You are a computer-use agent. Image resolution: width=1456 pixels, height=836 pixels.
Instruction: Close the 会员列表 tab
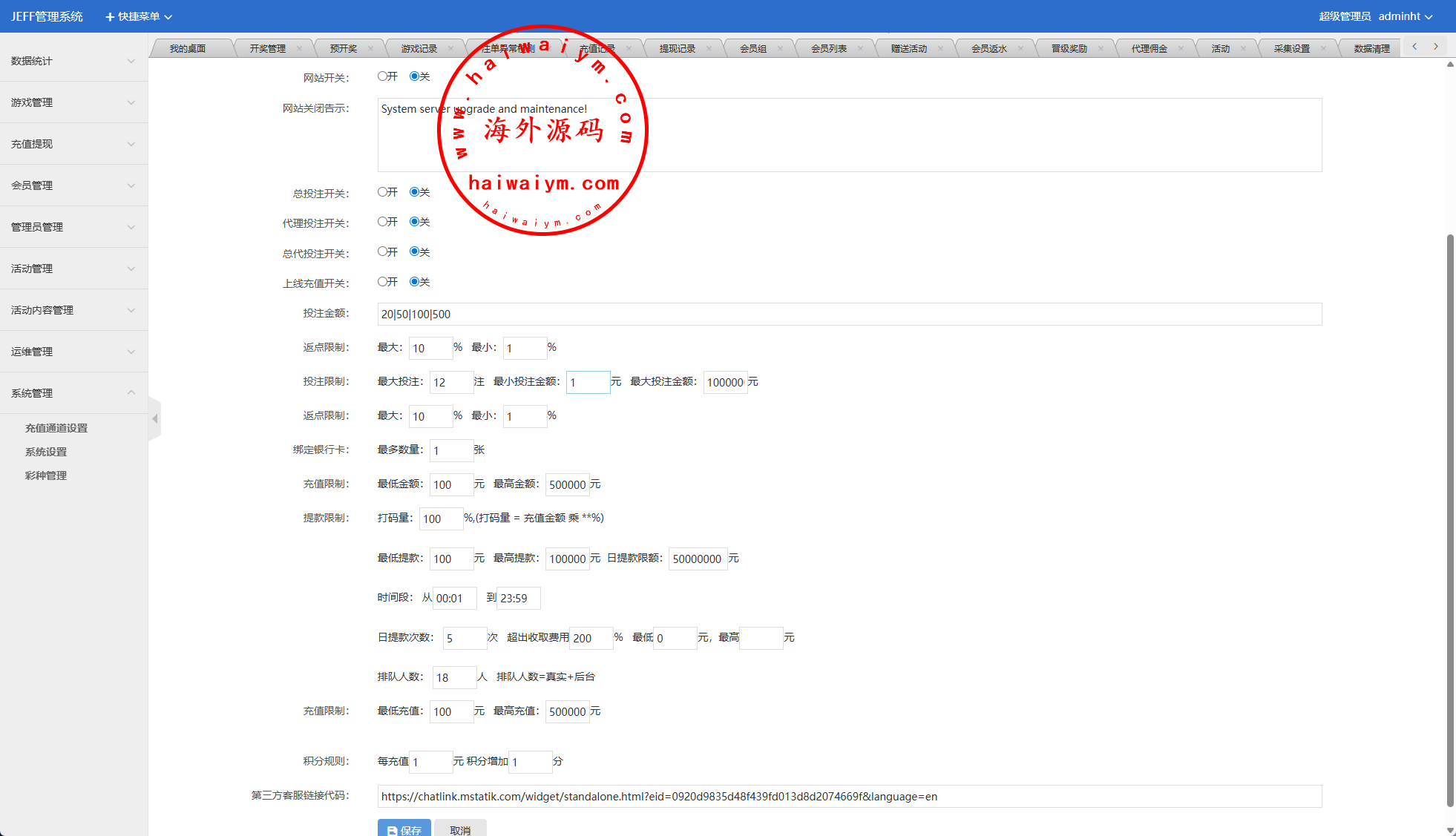click(860, 49)
